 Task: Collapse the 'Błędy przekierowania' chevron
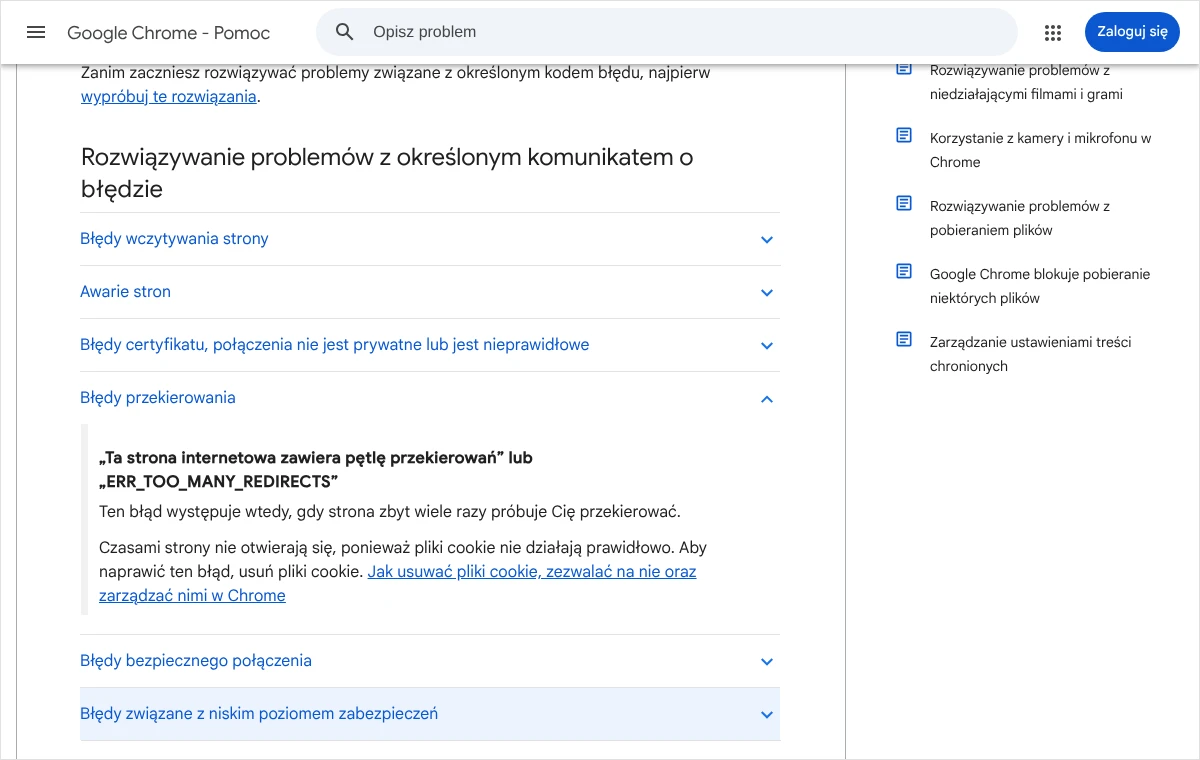(x=767, y=399)
